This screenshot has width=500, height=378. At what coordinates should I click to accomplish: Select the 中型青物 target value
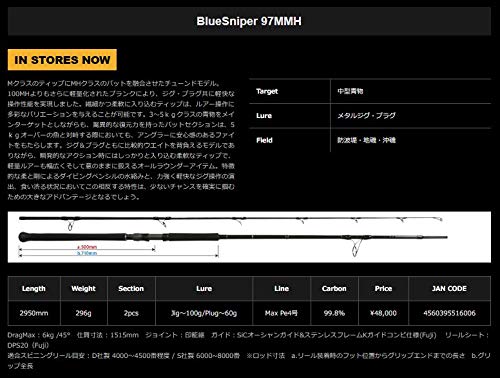pyautogui.click(x=350, y=91)
